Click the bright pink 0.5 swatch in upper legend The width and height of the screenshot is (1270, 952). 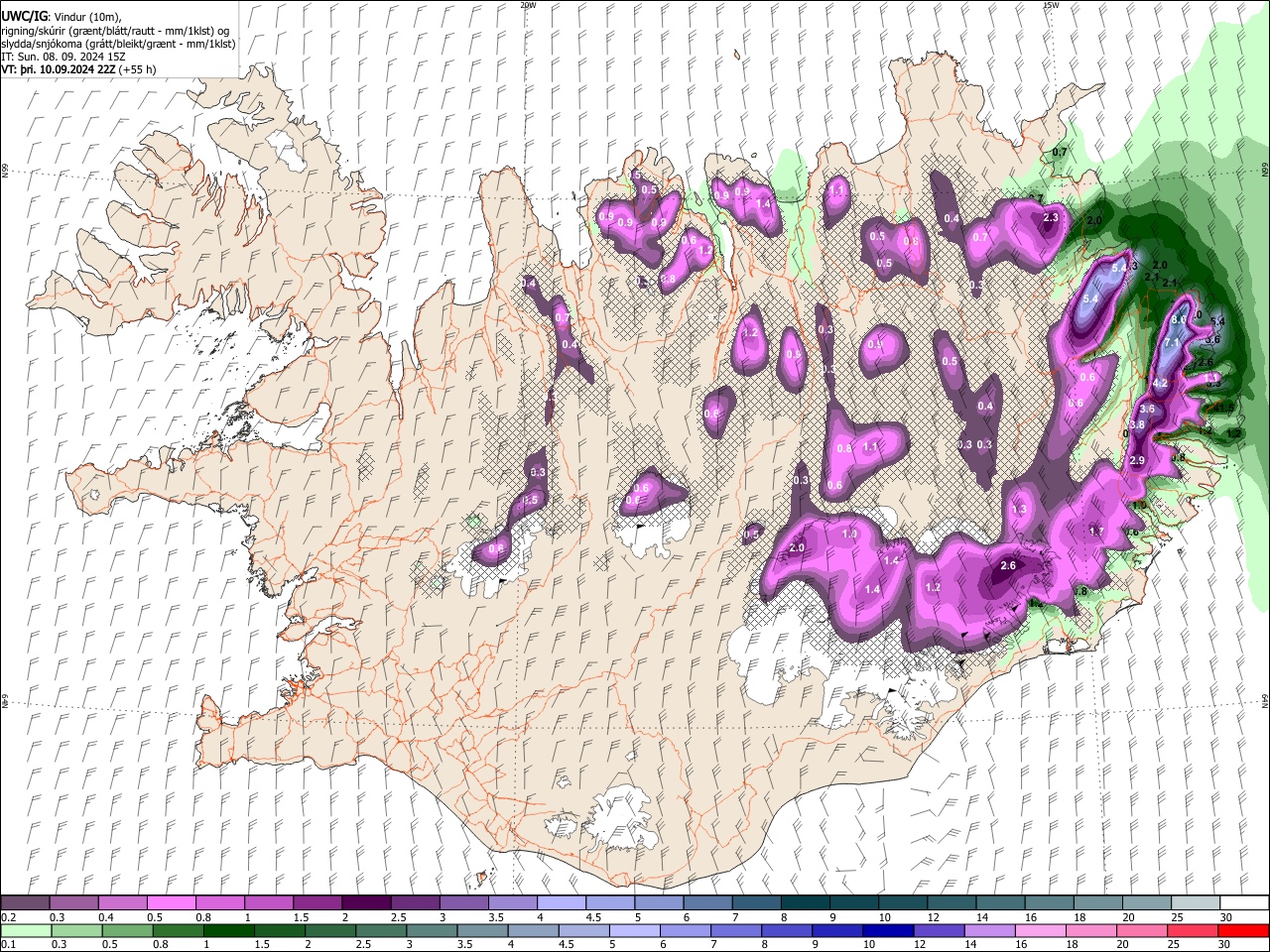click(172, 903)
